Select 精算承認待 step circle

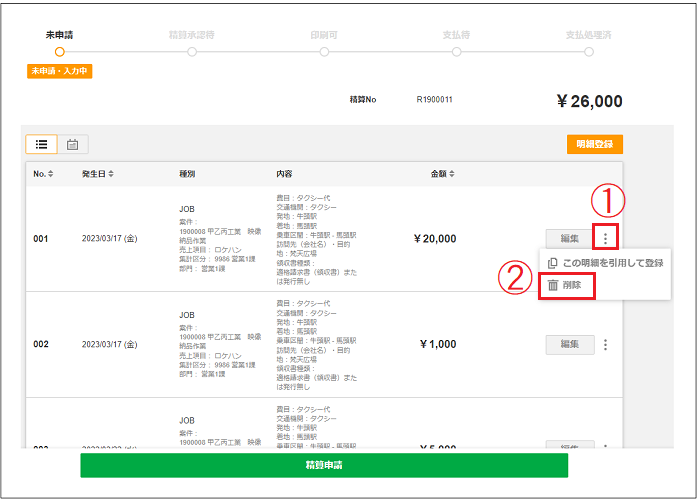[x=192, y=52]
